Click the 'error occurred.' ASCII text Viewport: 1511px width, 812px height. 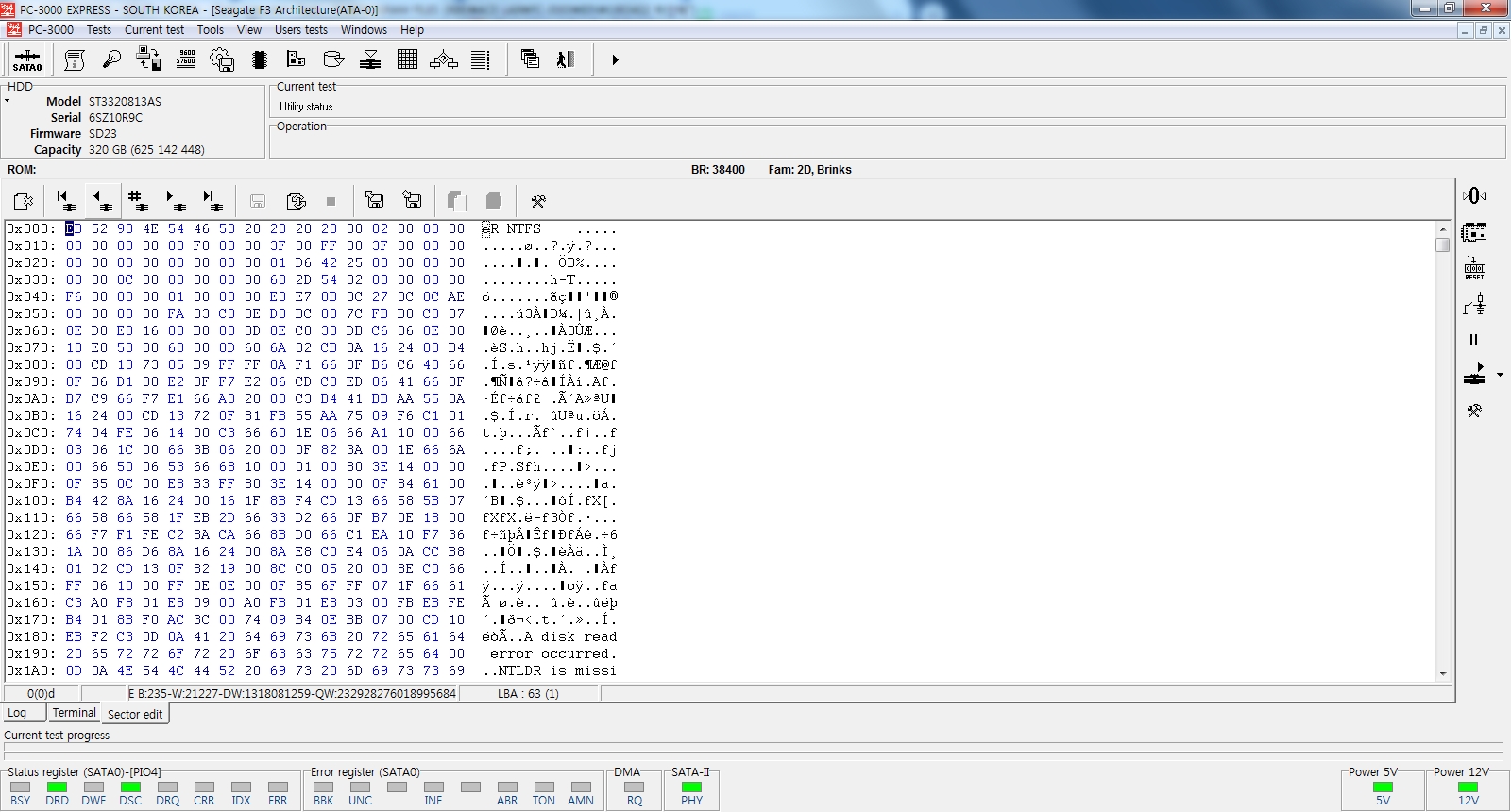pyautogui.click(x=553, y=653)
